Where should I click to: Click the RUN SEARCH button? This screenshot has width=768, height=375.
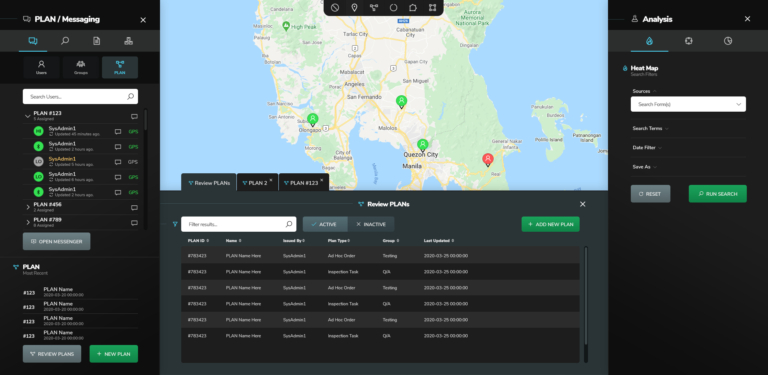(718, 194)
